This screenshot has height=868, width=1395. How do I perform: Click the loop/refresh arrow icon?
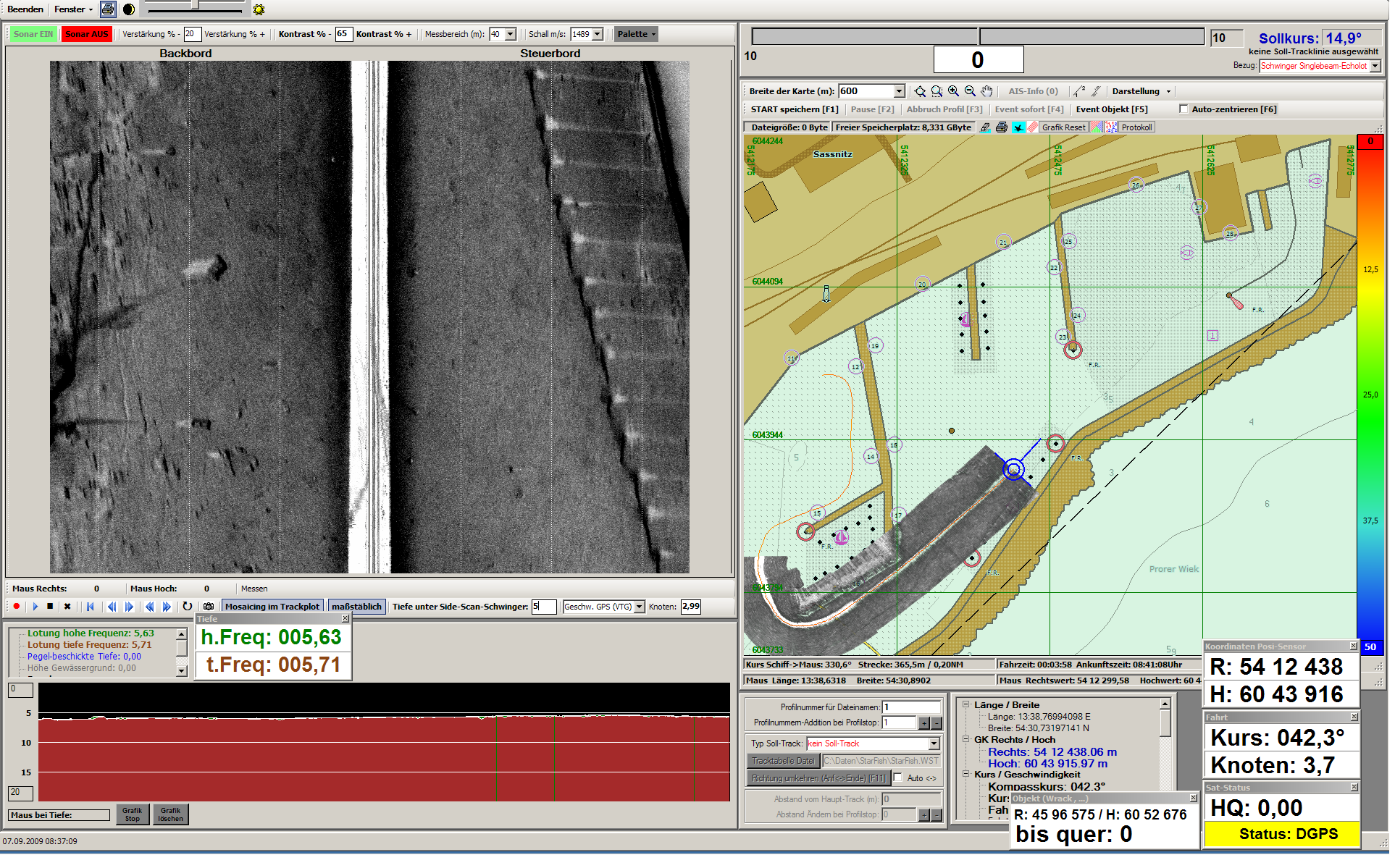click(187, 607)
